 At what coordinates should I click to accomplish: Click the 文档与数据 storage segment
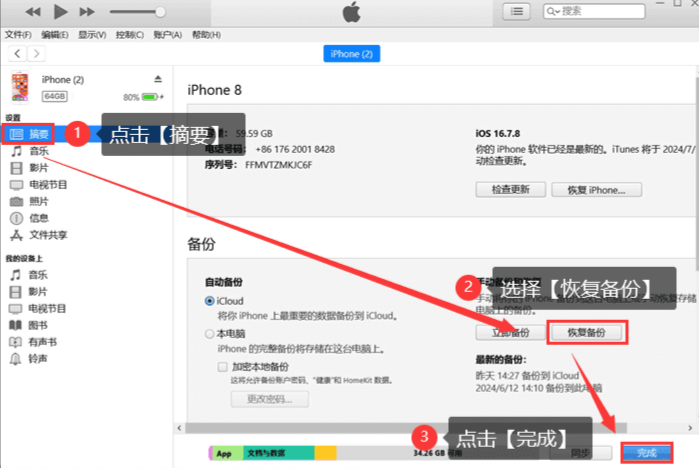pyautogui.click(x=279, y=453)
